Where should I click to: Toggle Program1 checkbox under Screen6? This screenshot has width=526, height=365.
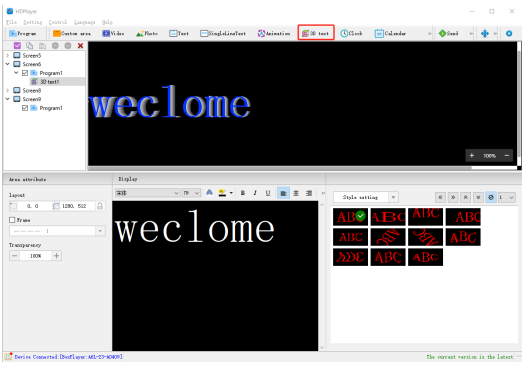click(25, 73)
